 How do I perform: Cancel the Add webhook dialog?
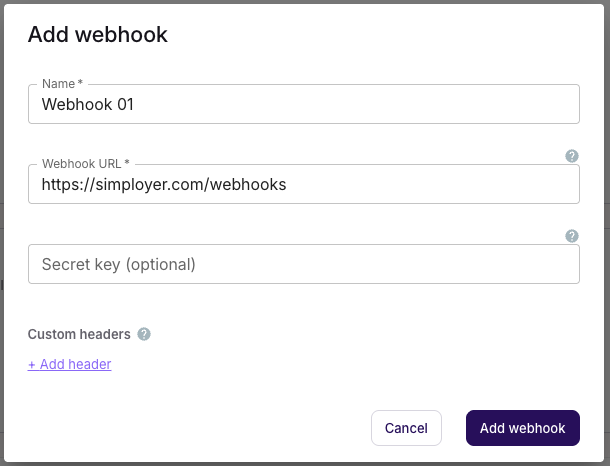click(x=406, y=428)
